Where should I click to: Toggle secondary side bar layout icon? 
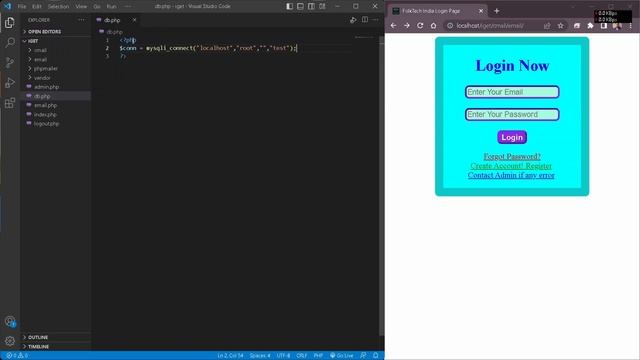tap(311, 6)
